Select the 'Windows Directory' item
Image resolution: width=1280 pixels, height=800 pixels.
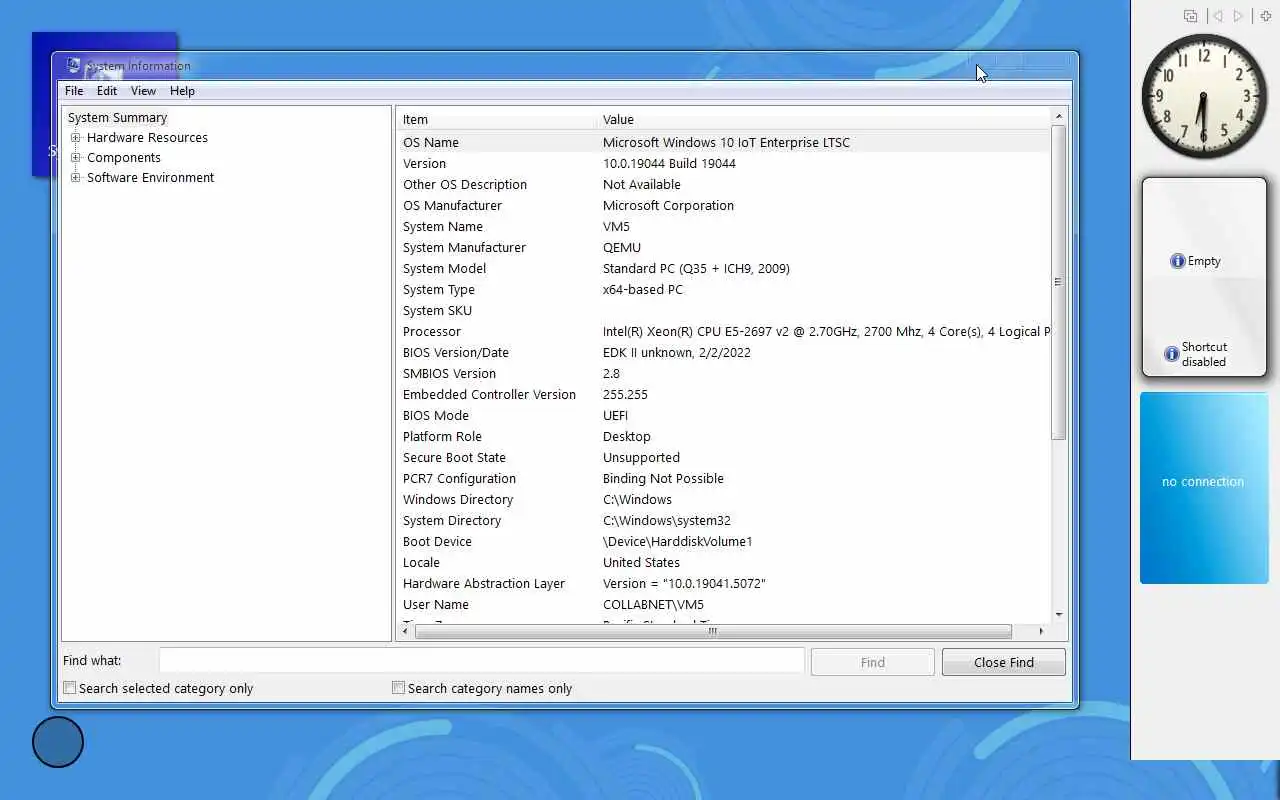pyautogui.click(x=458, y=500)
